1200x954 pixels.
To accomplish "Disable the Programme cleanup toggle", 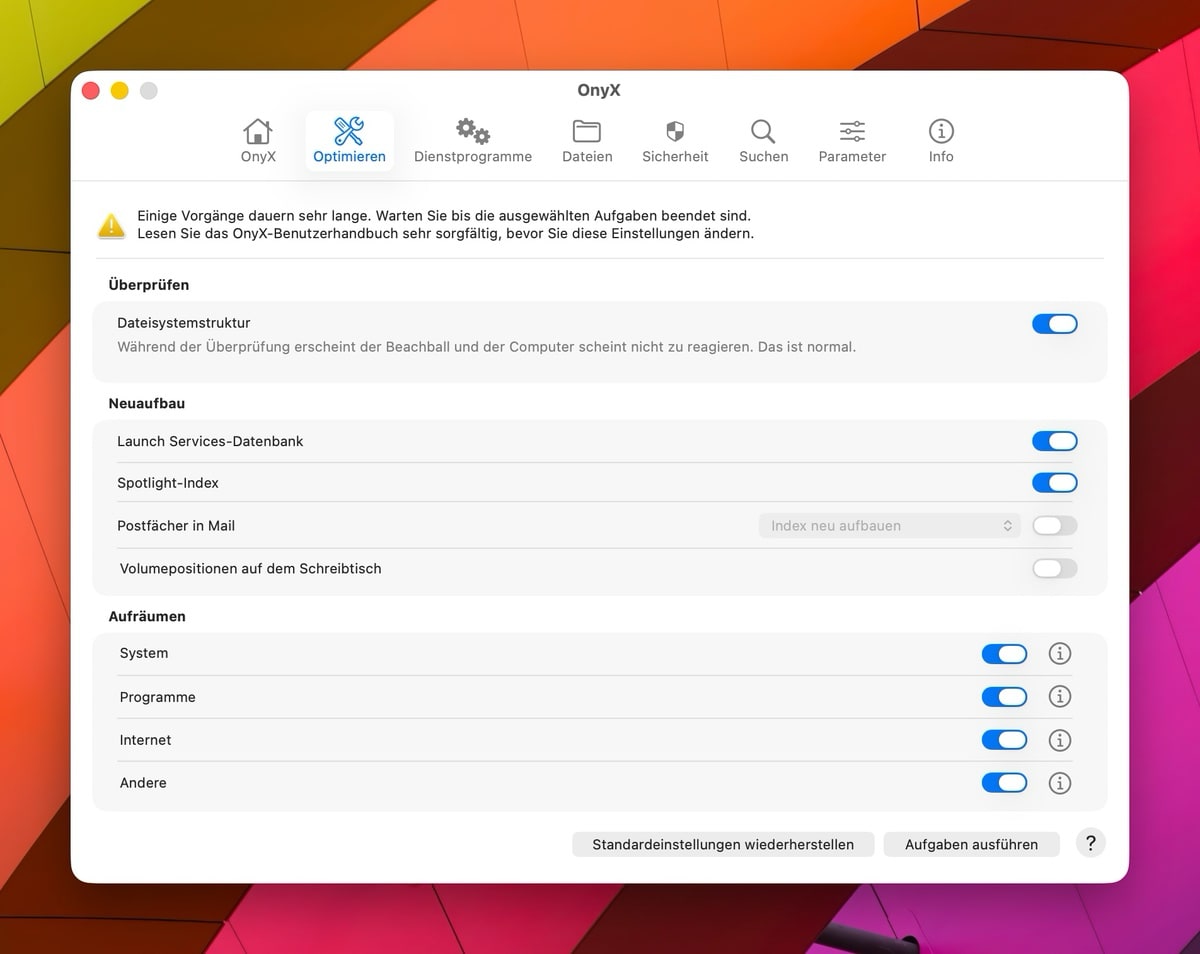I will point(1004,697).
